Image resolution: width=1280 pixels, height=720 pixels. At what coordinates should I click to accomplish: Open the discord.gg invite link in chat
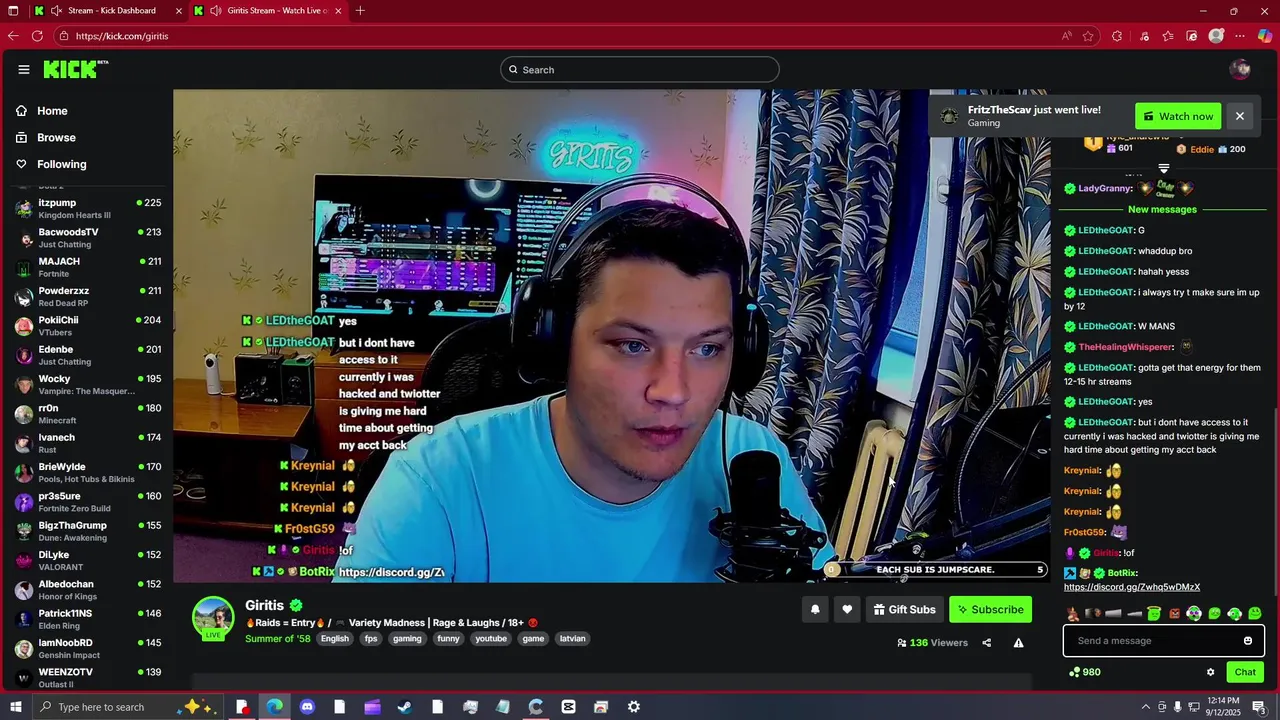(x=1132, y=587)
